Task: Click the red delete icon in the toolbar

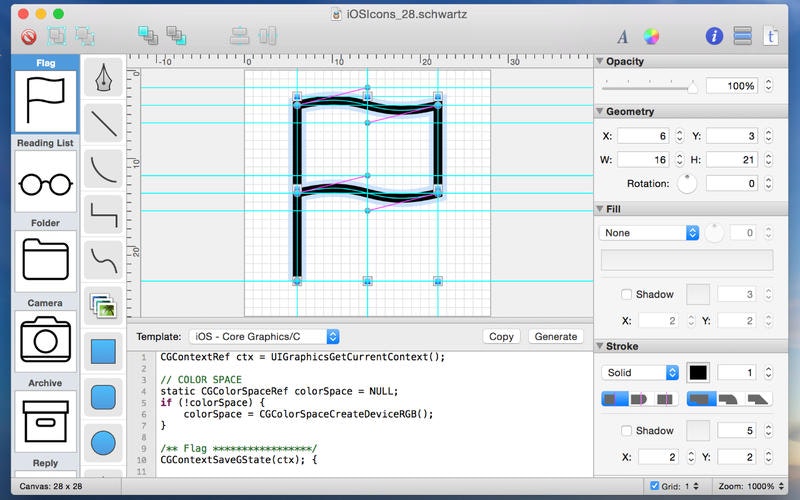Action: 29,36
